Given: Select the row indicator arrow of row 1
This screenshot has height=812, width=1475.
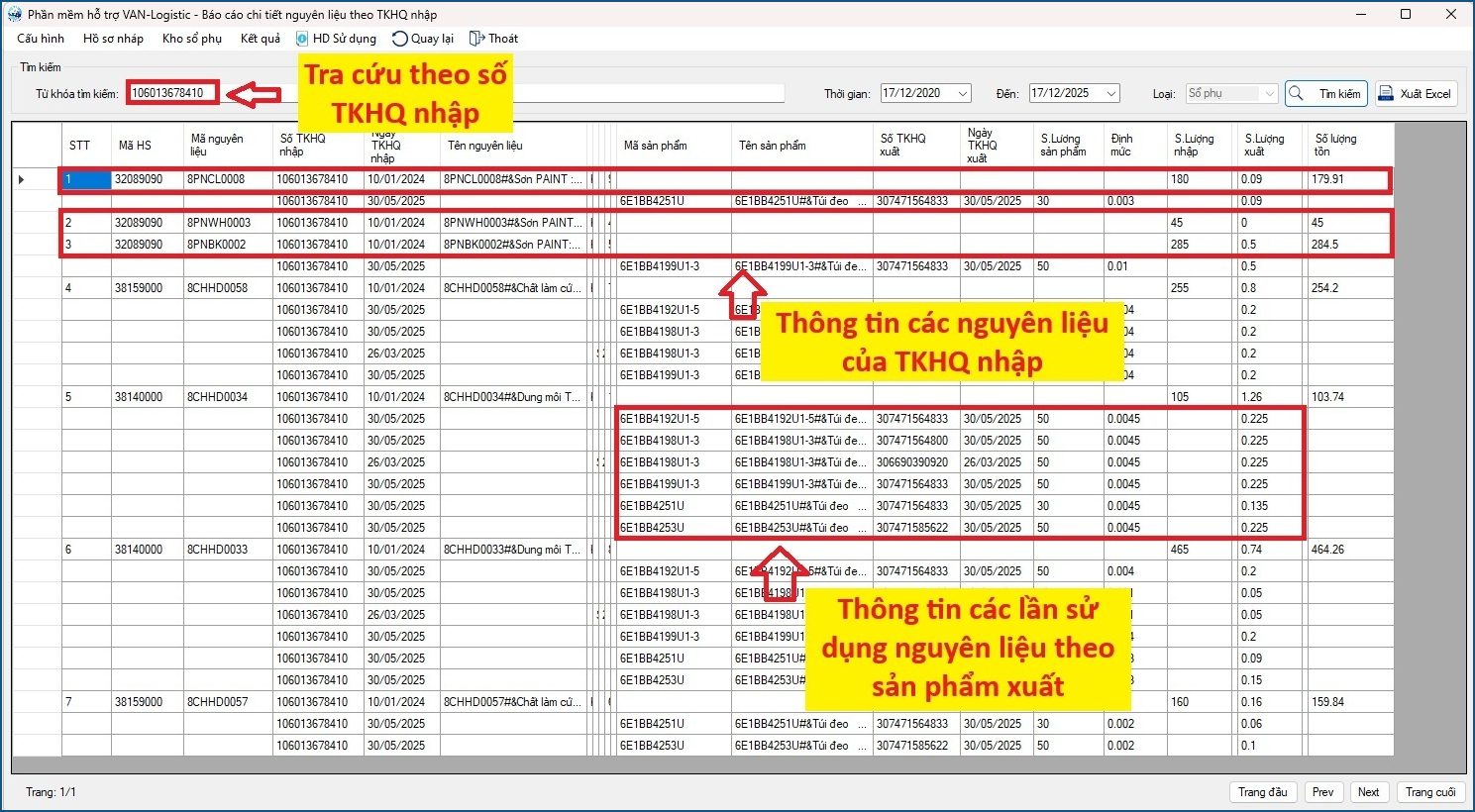Looking at the screenshot, I should point(22,179).
